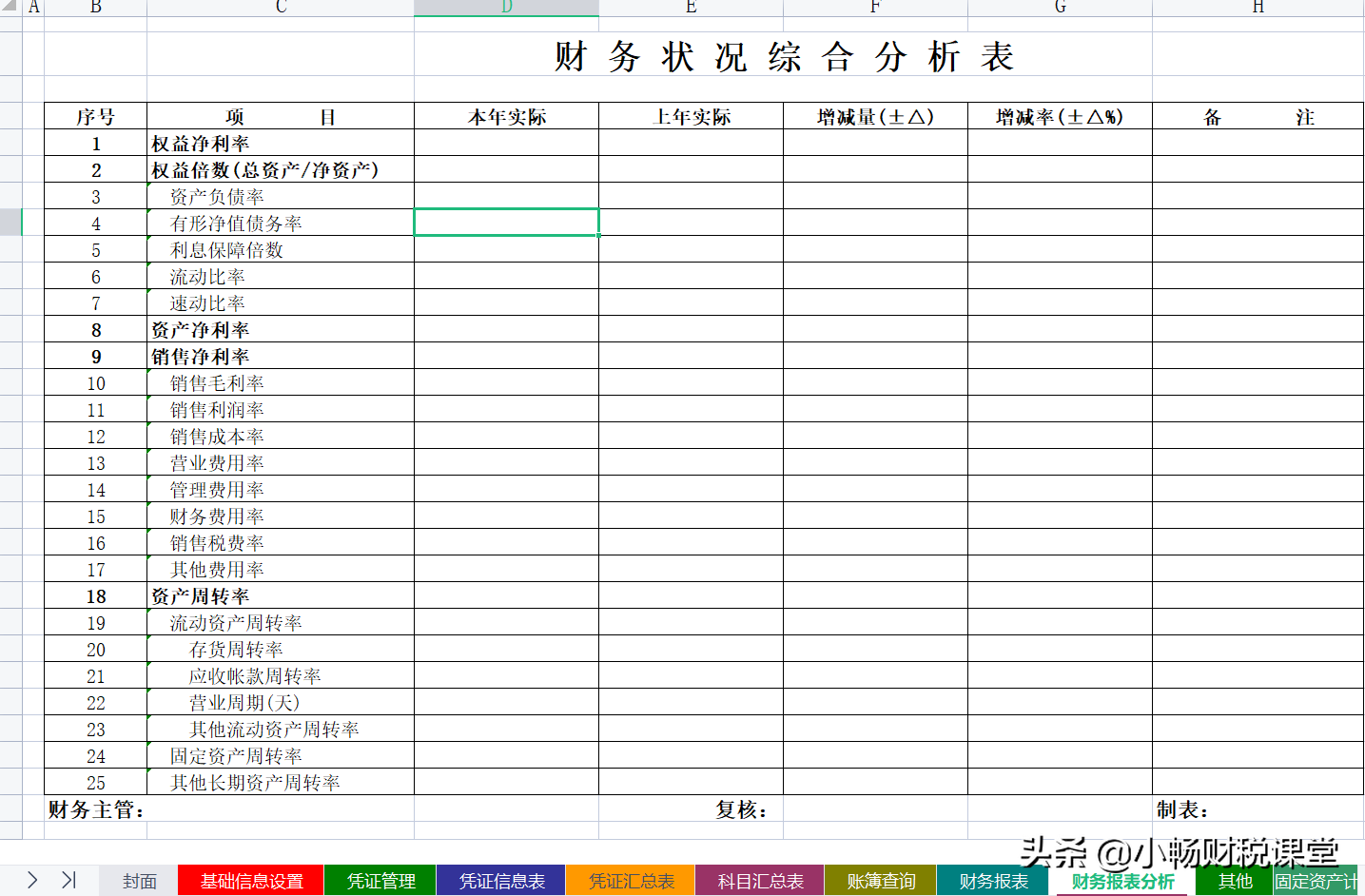Select the green 凭证管理 sheet tab
The height and width of the screenshot is (896, 1365).
click(x=380, y=882)
